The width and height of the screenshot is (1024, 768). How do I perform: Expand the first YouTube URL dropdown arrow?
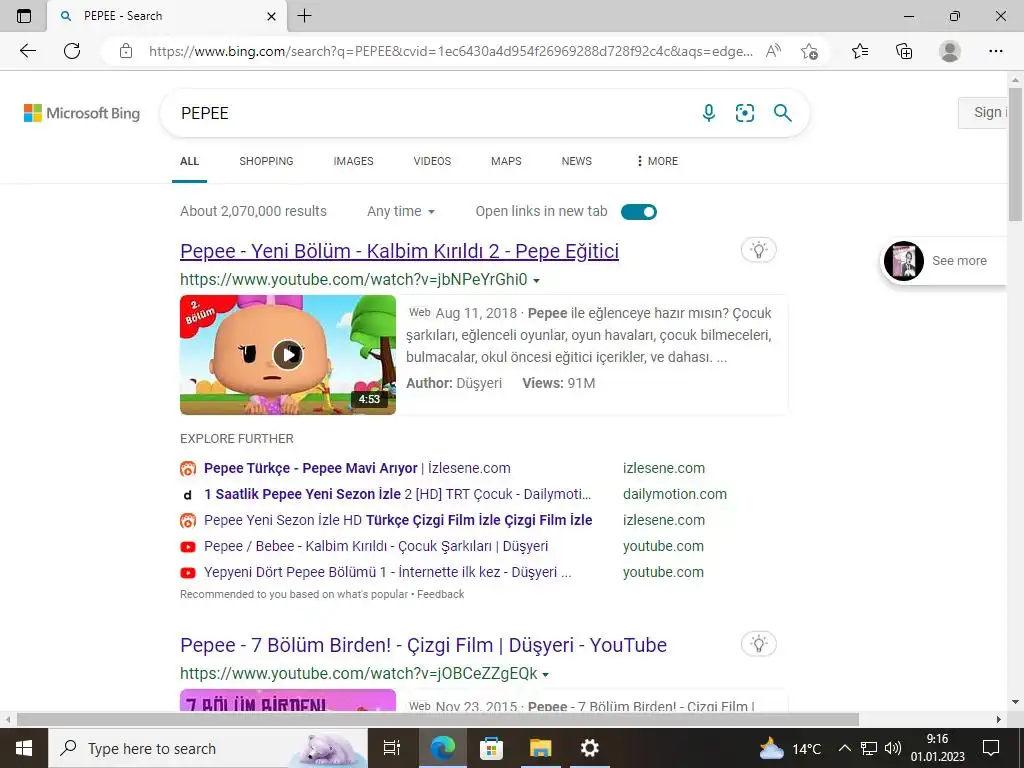tap(537, 281)
